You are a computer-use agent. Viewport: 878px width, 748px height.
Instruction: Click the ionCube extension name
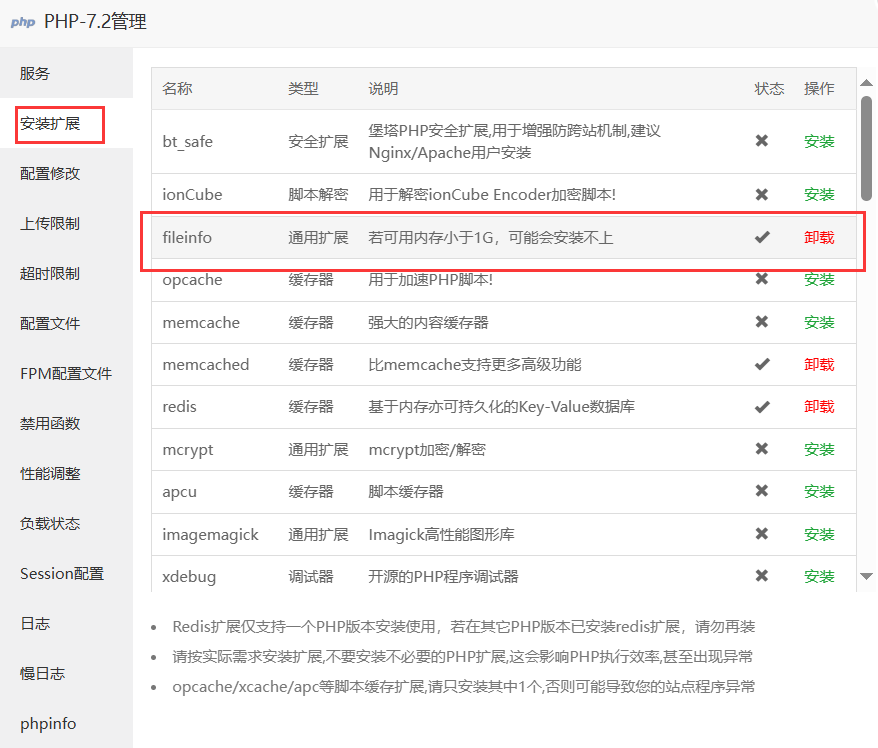point(192,195)
